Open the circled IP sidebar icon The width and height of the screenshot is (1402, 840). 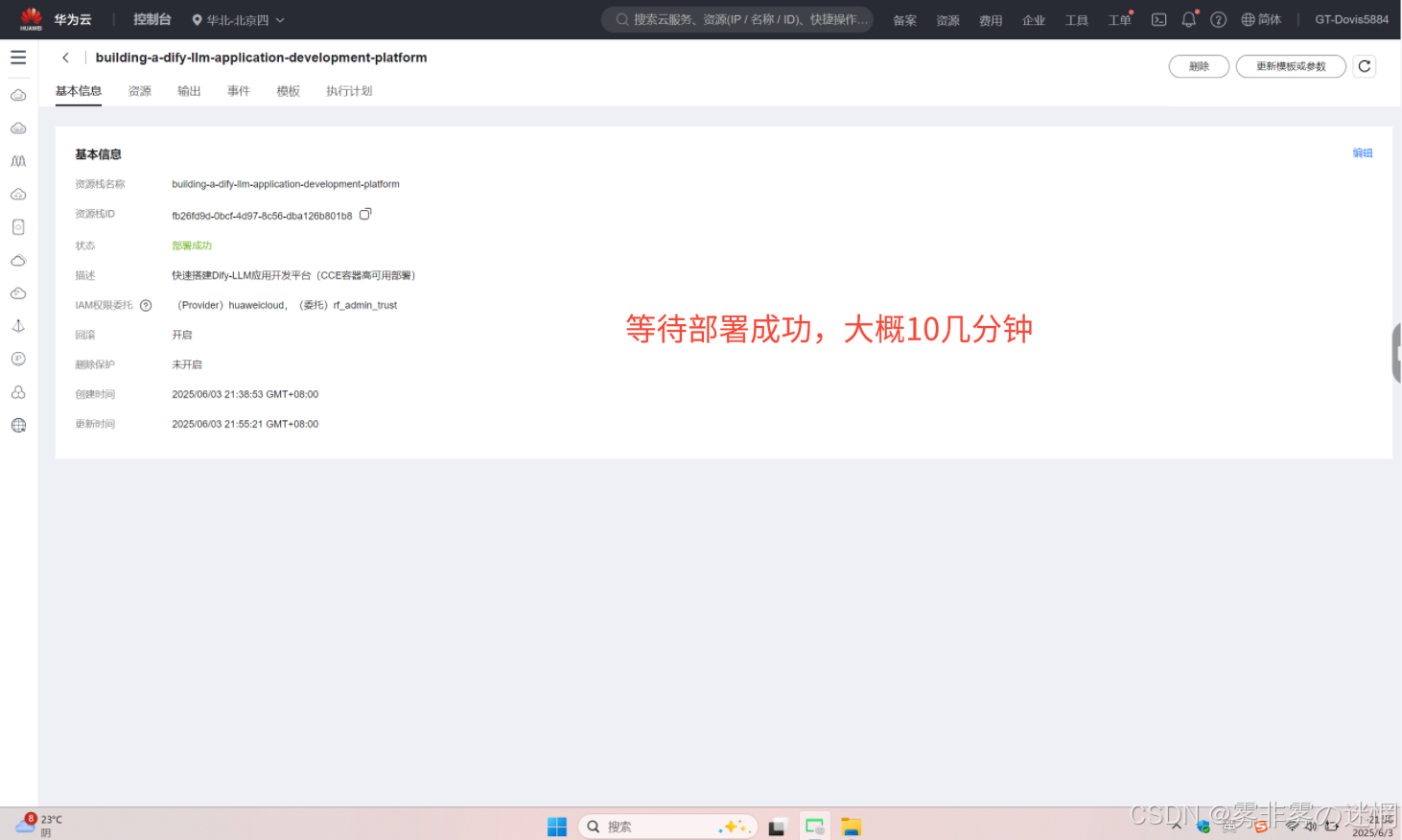pyautogui.click(x=18, y=359)
